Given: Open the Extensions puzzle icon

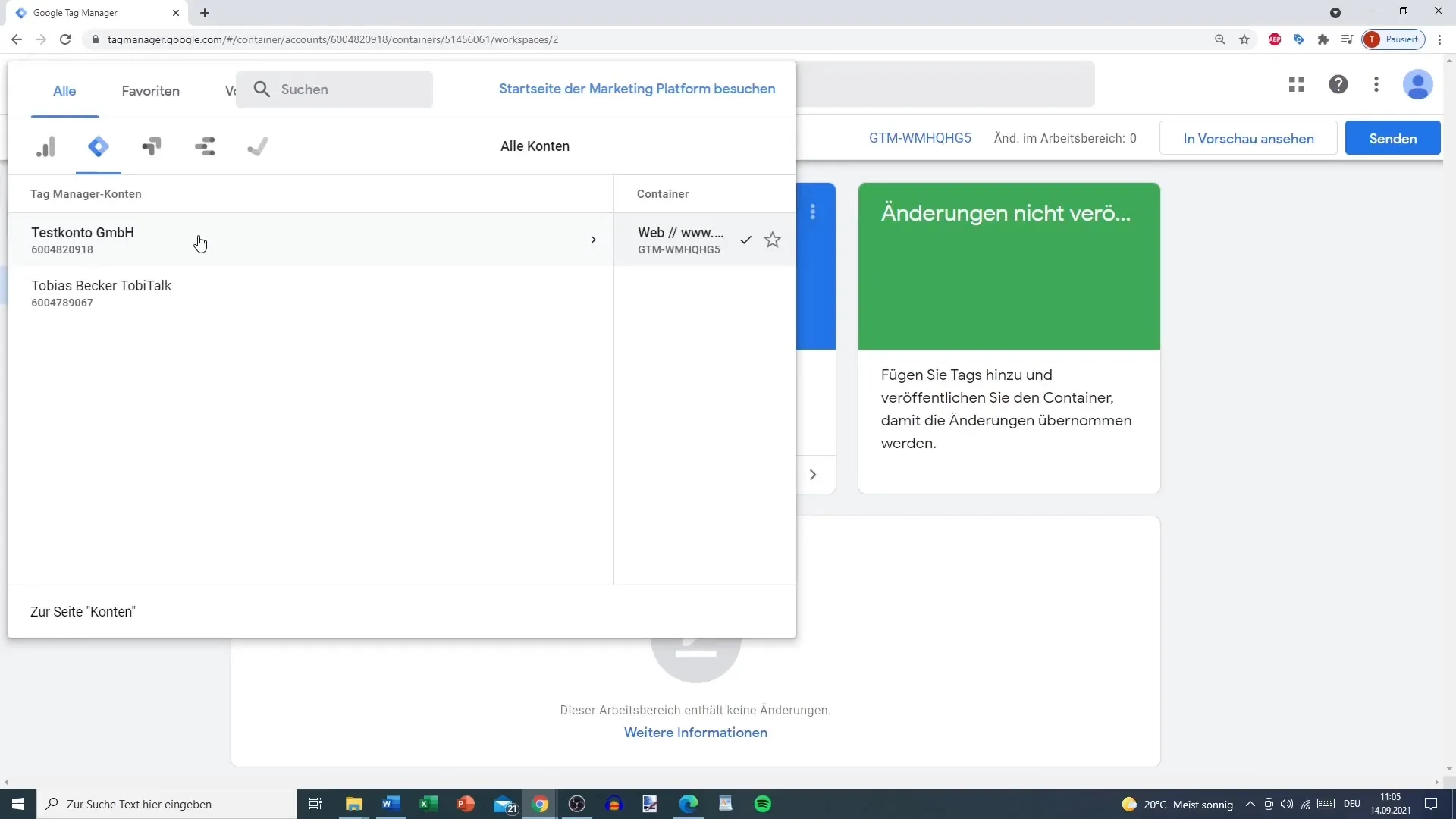Looking at the screenshot, I should coord(1323,39).
